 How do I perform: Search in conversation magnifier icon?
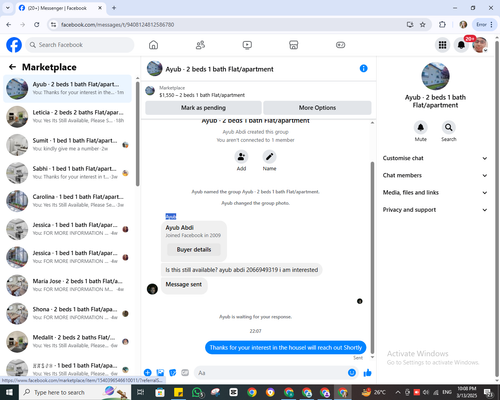pyautogui.click(x=449, y=127)
